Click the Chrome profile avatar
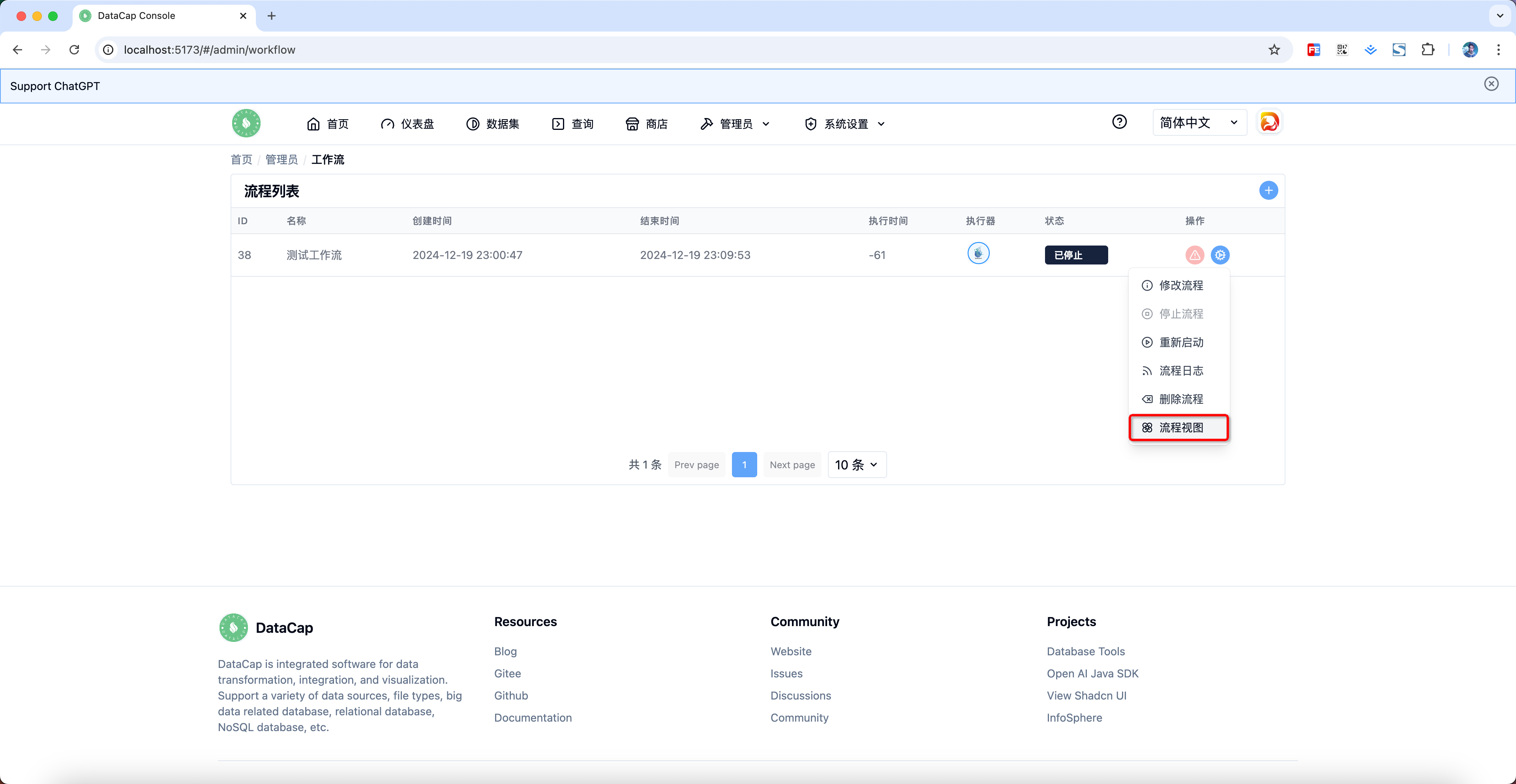The image size is (1516, 784). point(1469,49)
